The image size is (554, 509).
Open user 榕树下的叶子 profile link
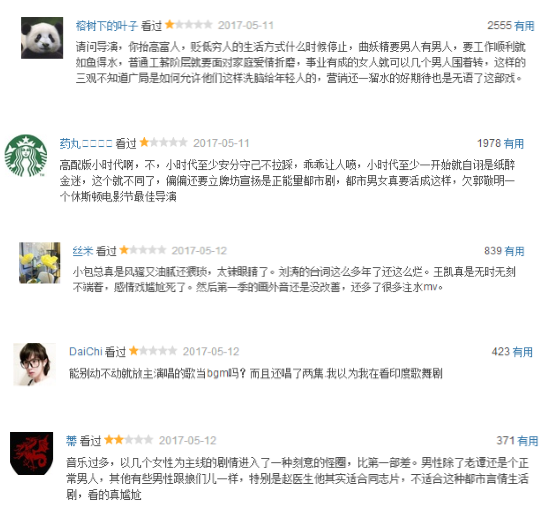coord(106,25)
